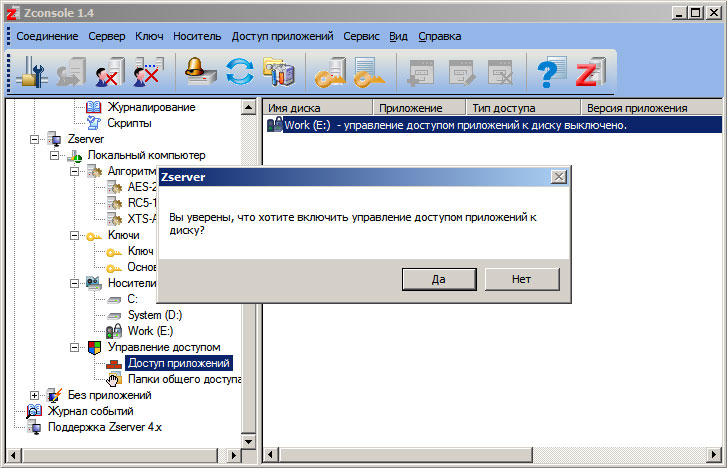Click the Work (E:) lock icon in the disk list
727x468 pixels.
(x=275, y=125)
